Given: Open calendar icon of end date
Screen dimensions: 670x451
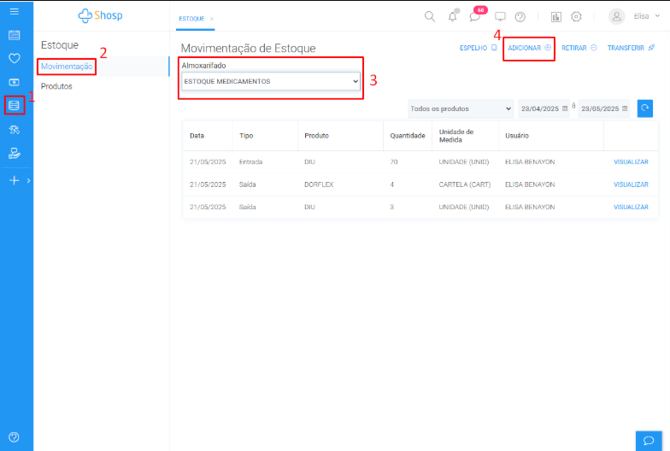Looking at the screenshot, I should pos(625,109).
